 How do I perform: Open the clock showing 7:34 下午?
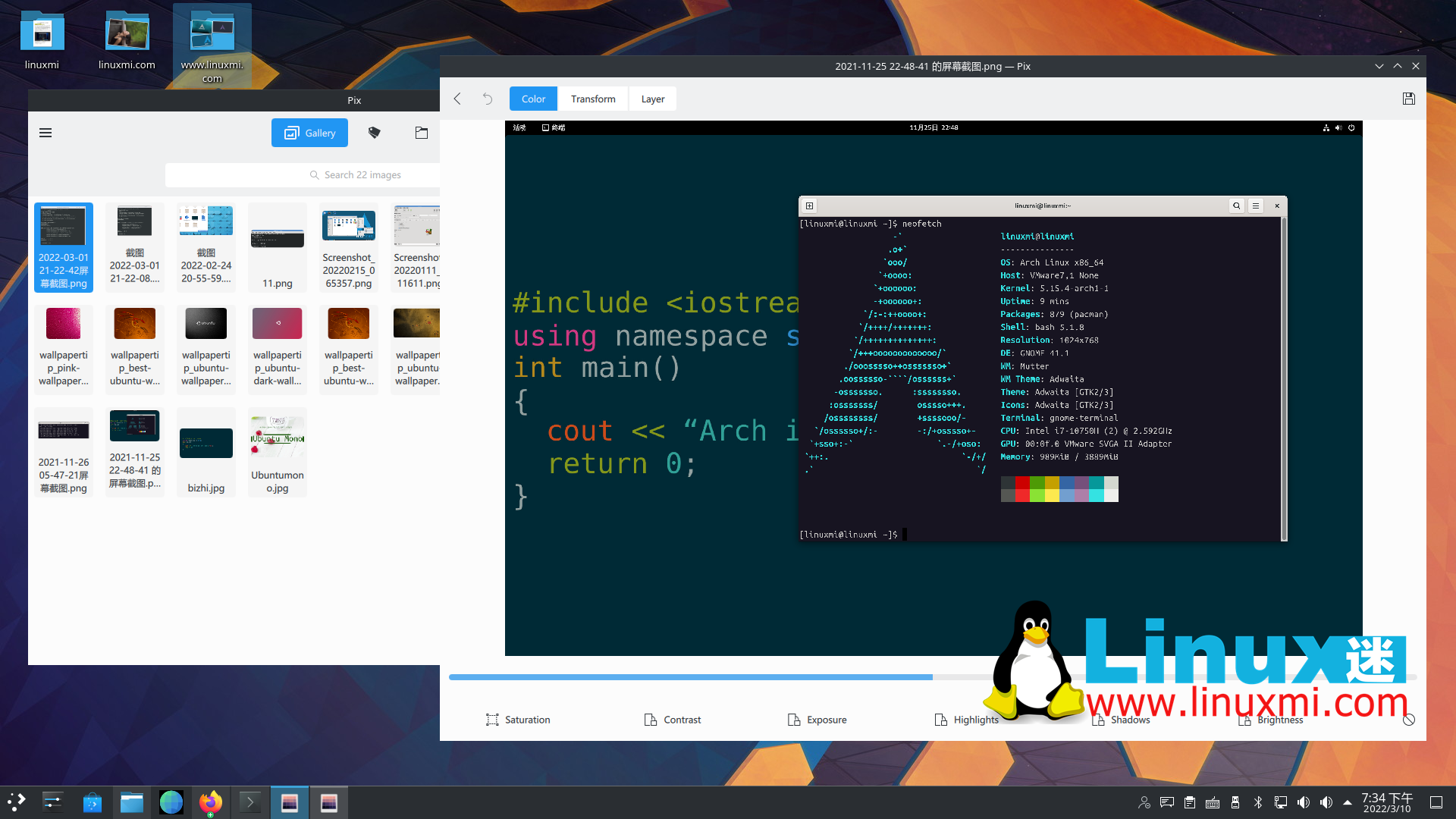[x=1387, y=802]
